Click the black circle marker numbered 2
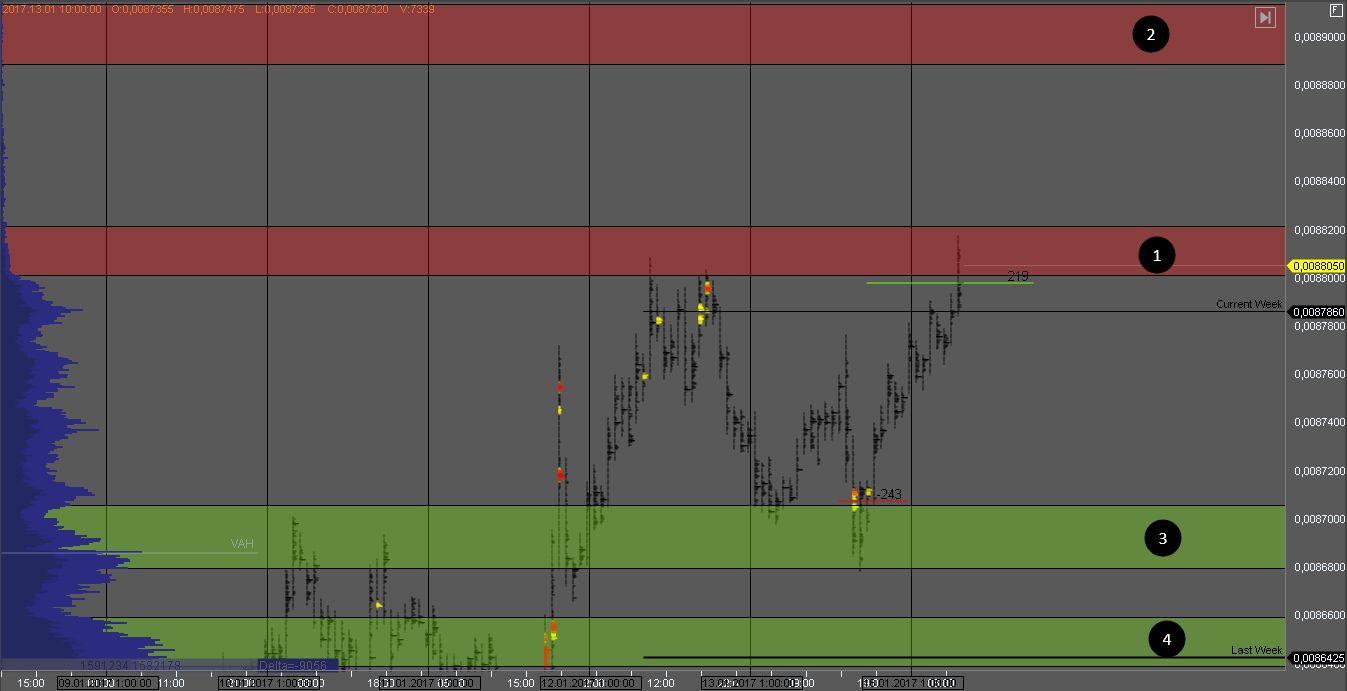 (1150, 36)
